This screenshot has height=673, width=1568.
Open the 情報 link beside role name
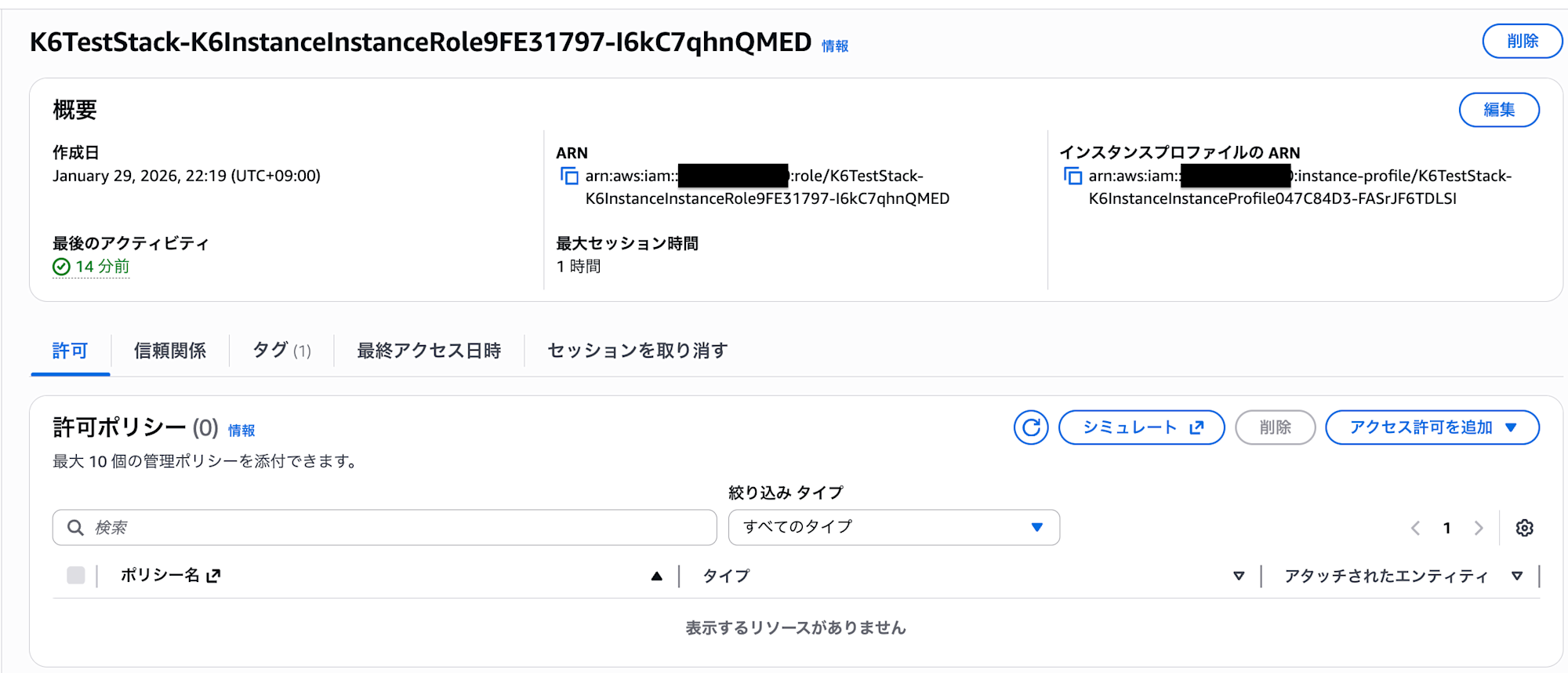coord(835,46)
